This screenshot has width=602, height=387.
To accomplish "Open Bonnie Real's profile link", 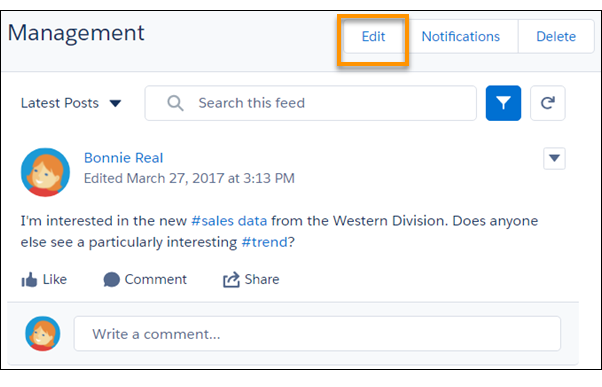I will [x=123, y=158].
